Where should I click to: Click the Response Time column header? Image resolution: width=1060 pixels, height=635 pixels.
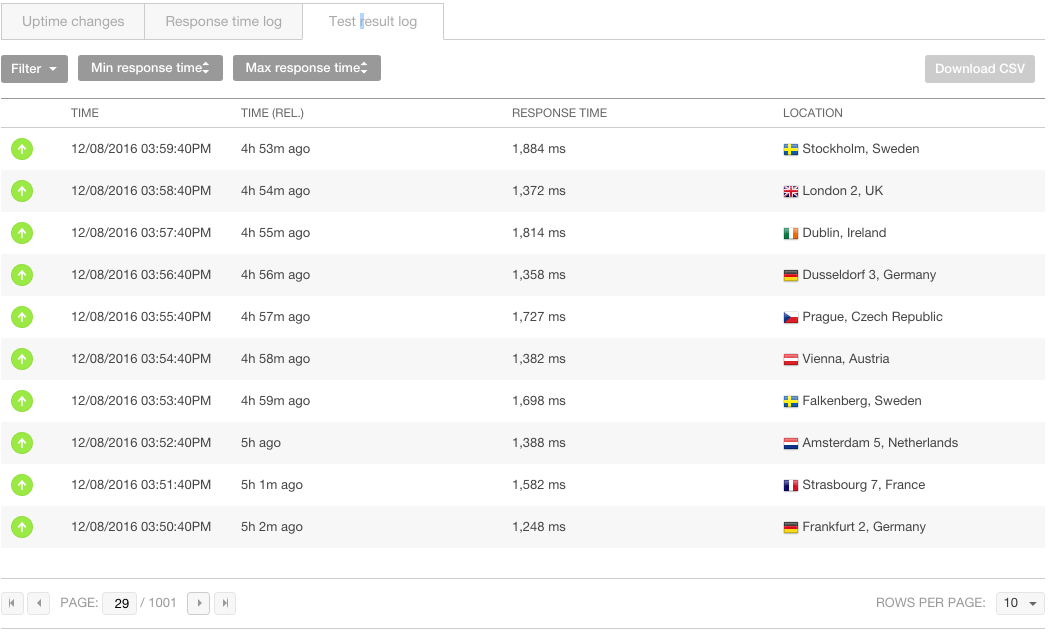coord(559,113)
